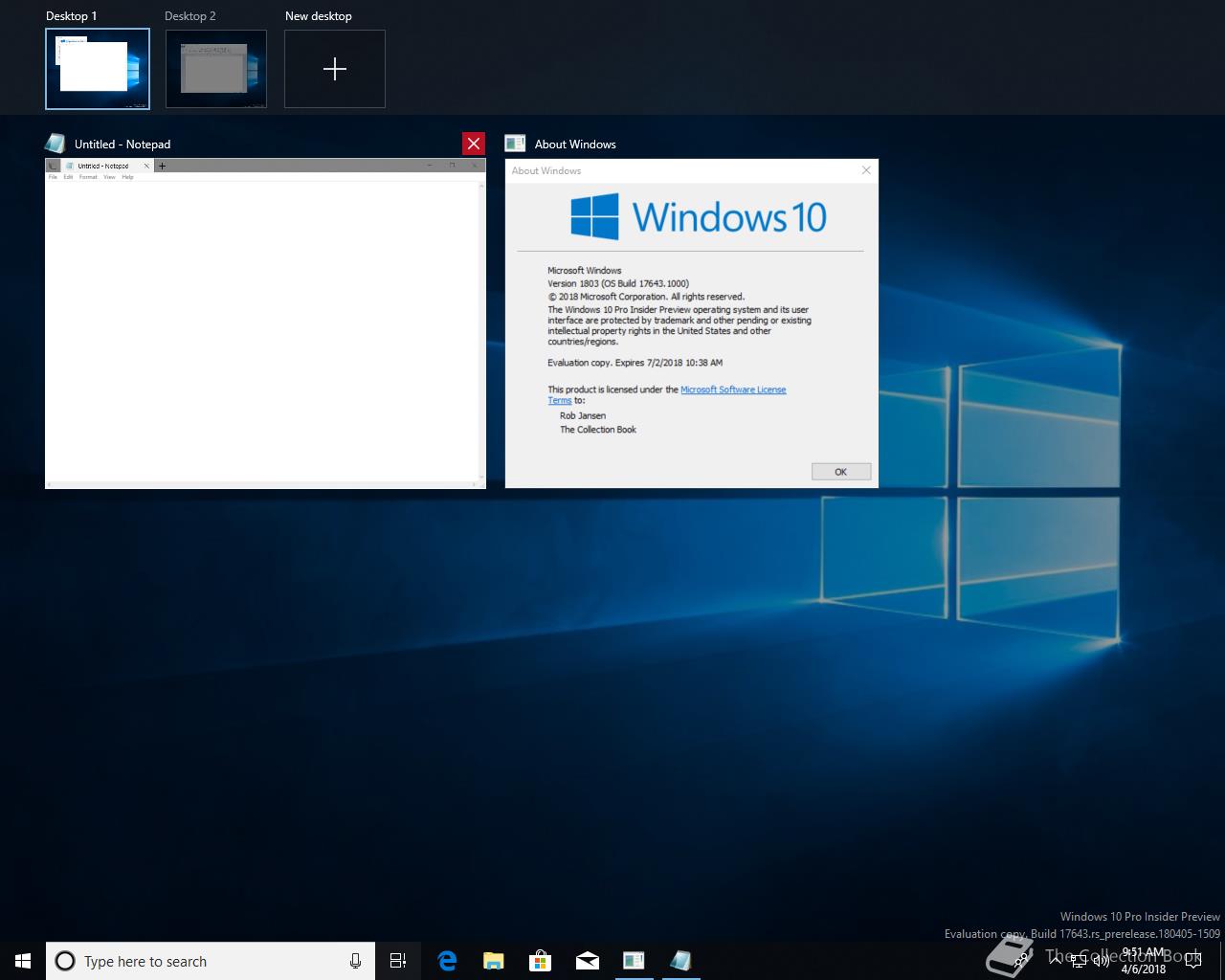The height and width of the screenshot is (980, 1225).
Task: Show hidden tray icons chevron
Action: click(x=1056, y=959)
